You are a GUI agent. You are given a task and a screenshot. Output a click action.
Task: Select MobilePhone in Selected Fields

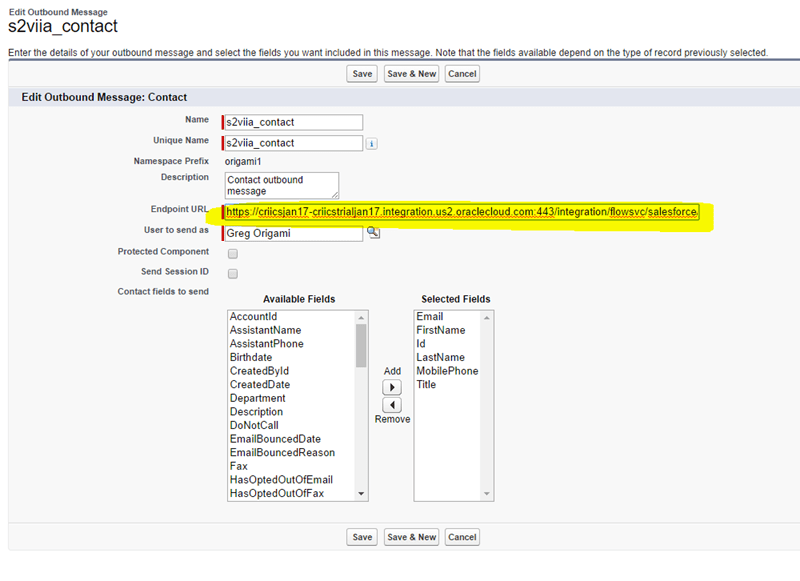pyautogui.click(x=446, y=371)
